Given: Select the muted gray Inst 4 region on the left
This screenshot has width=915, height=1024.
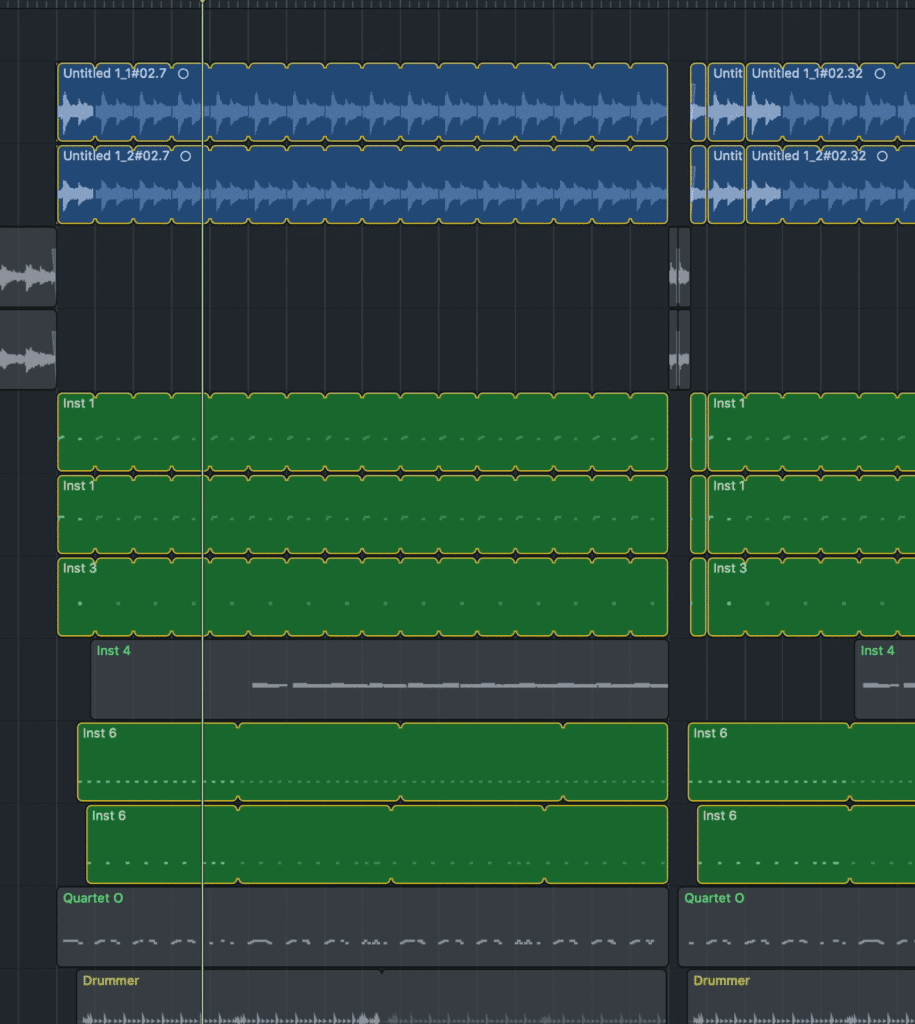Looking at the screenshot, I should point(379,679).
